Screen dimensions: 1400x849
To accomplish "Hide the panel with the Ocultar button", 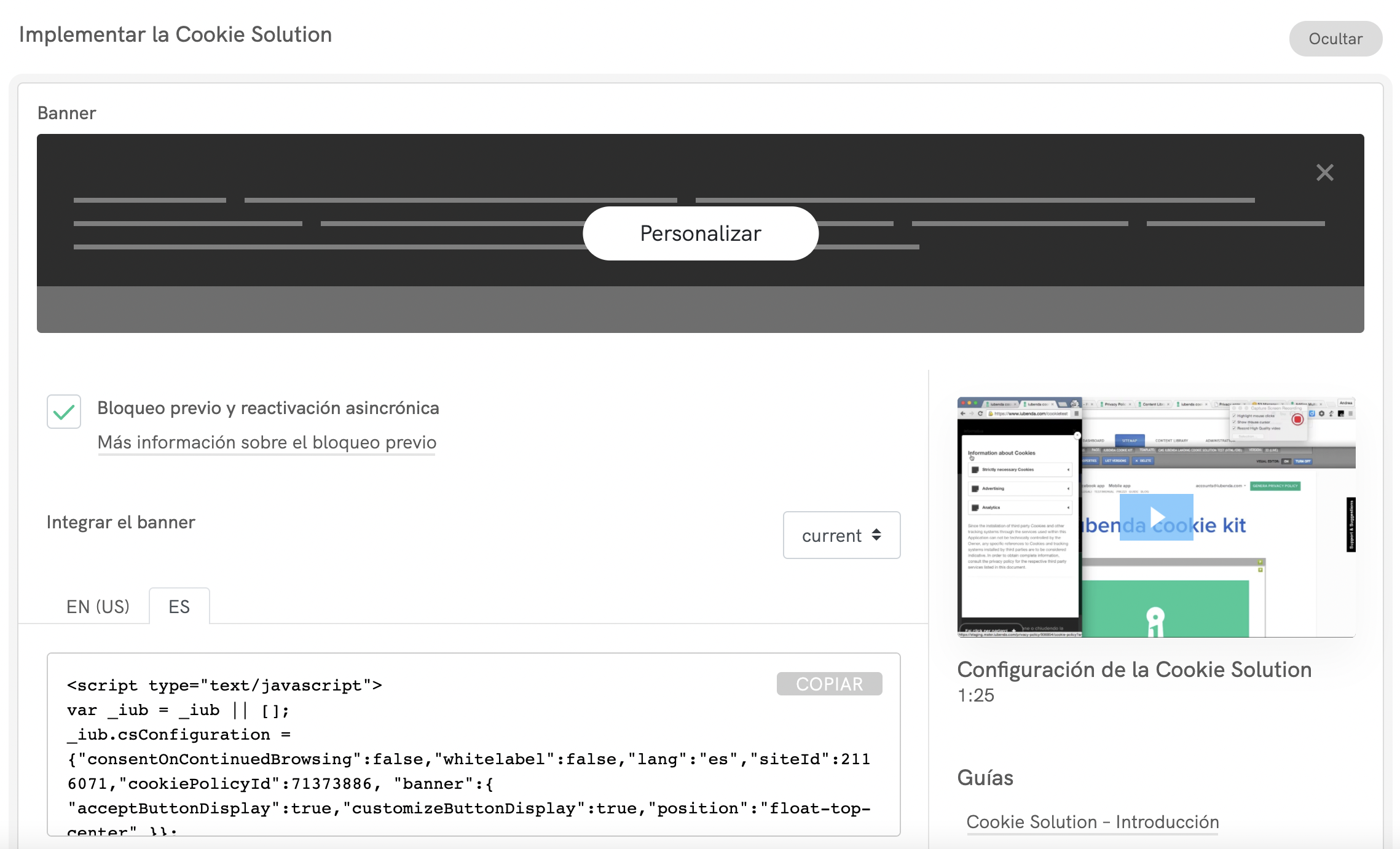I will [x=1335, y=38].
